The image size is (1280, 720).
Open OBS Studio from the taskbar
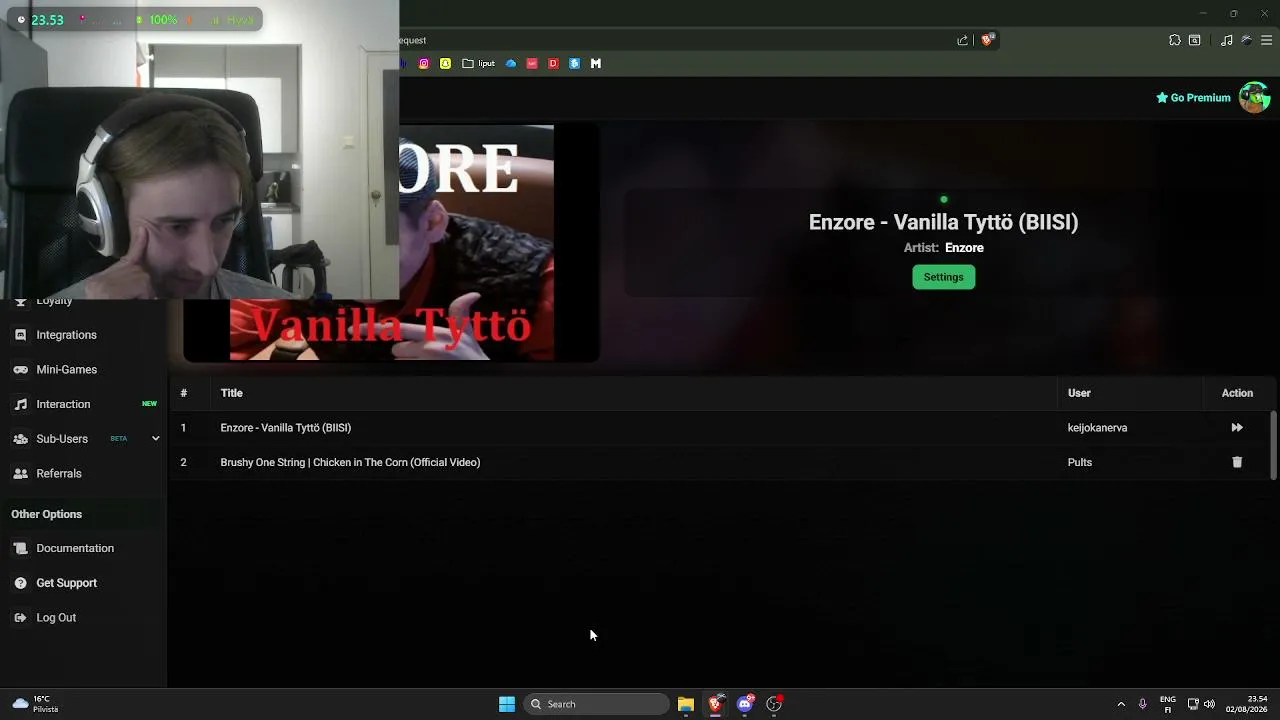774,704
